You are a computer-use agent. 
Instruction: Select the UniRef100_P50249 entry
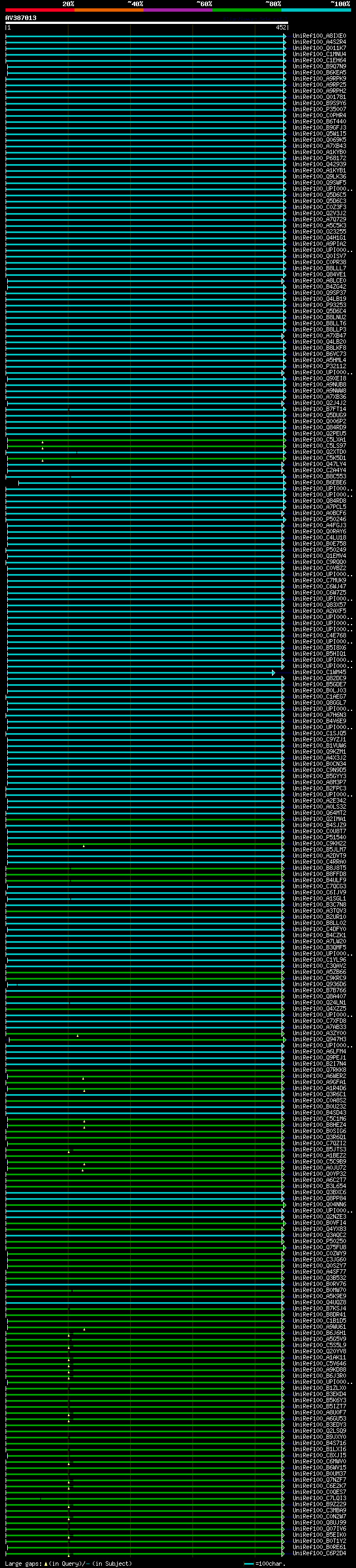pyautogui.click(x=319, y=550)
